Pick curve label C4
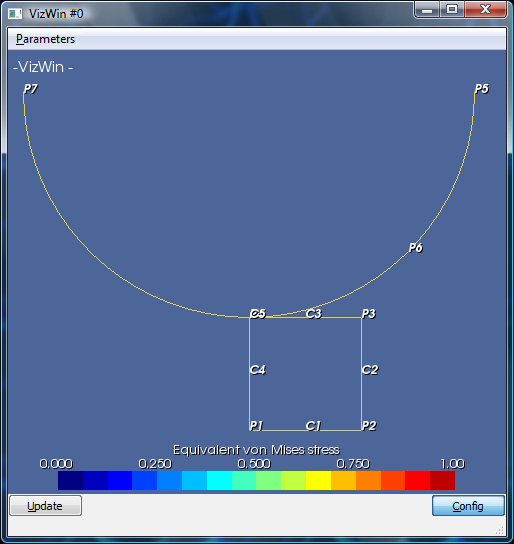The image size is (514, 544). [258, 370]
